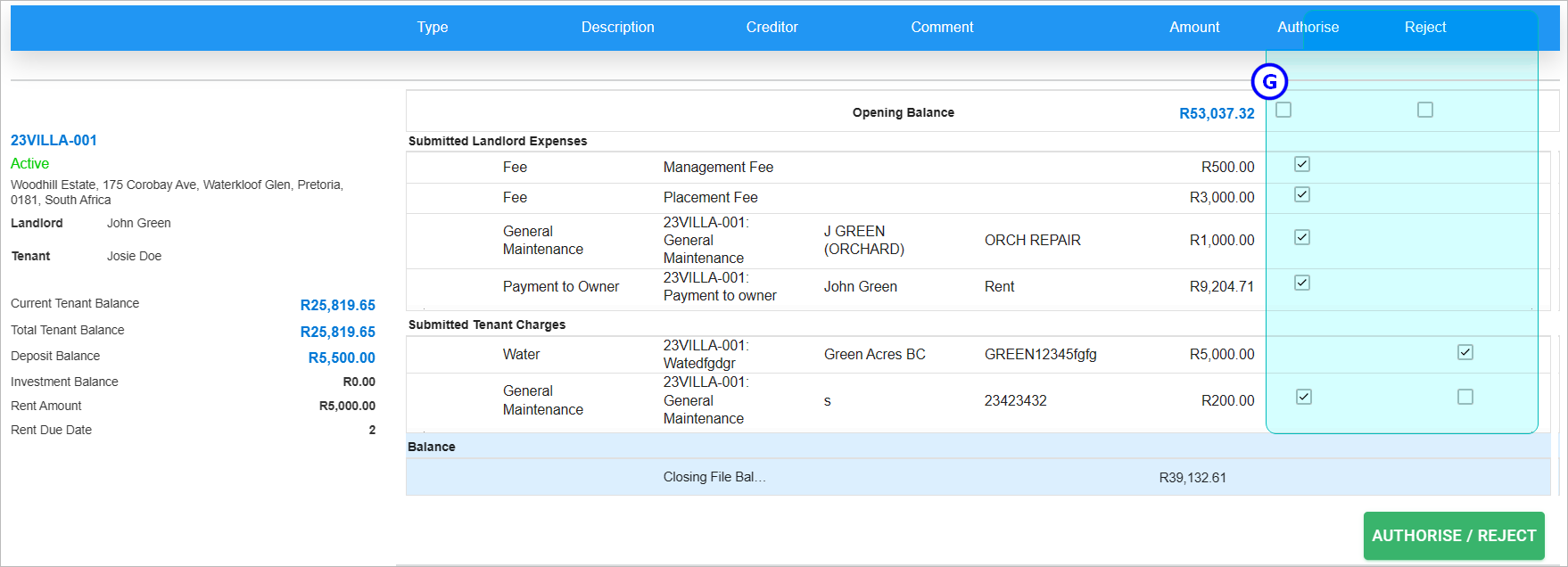This screenshot has width=1568, height=567.
Task: Click Investment Balance value R0.00
Action: [359, 382]
